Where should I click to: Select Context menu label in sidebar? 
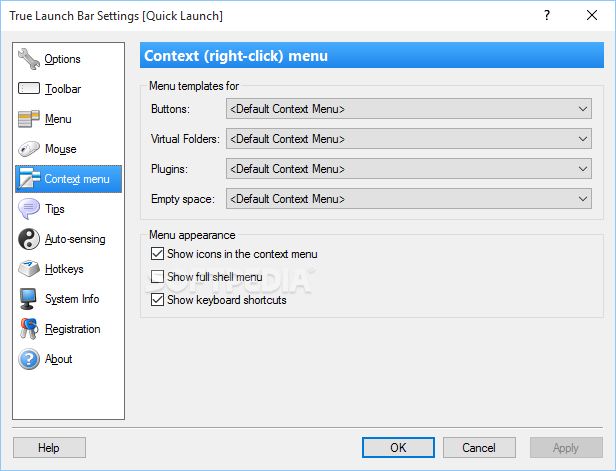[77, 179]
